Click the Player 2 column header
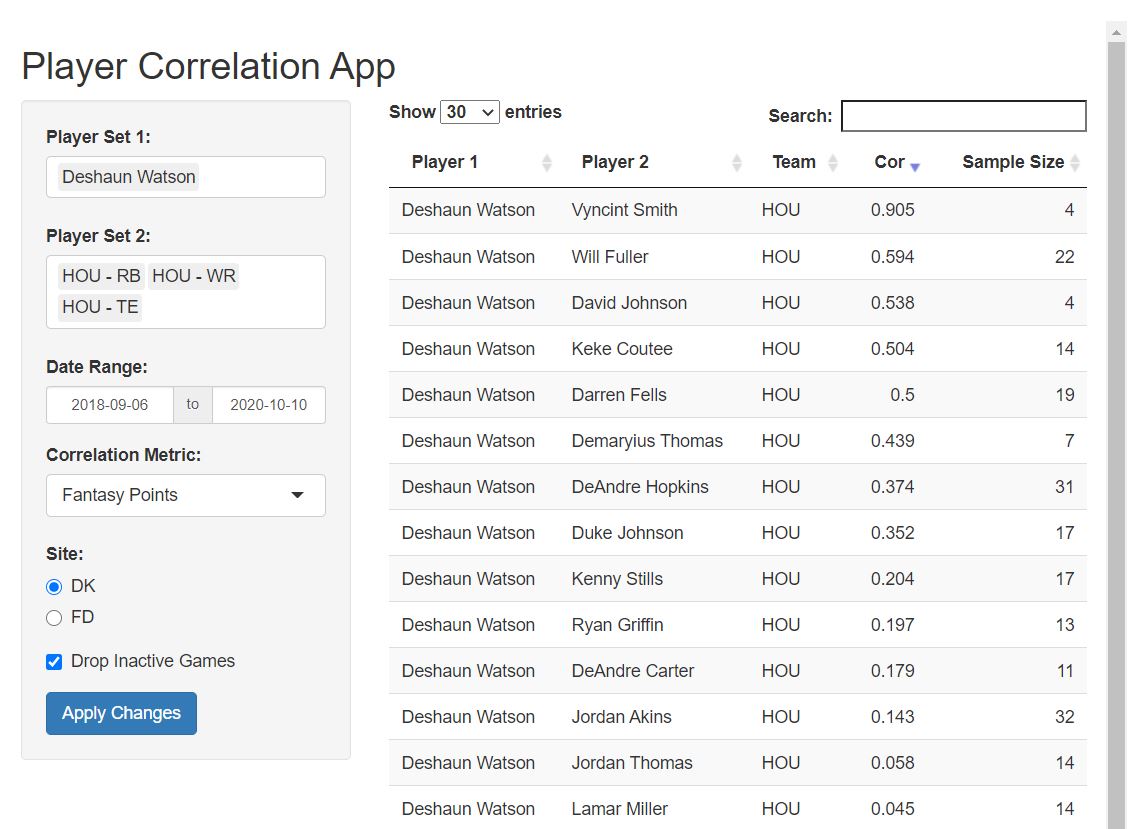 coord(654,162)
